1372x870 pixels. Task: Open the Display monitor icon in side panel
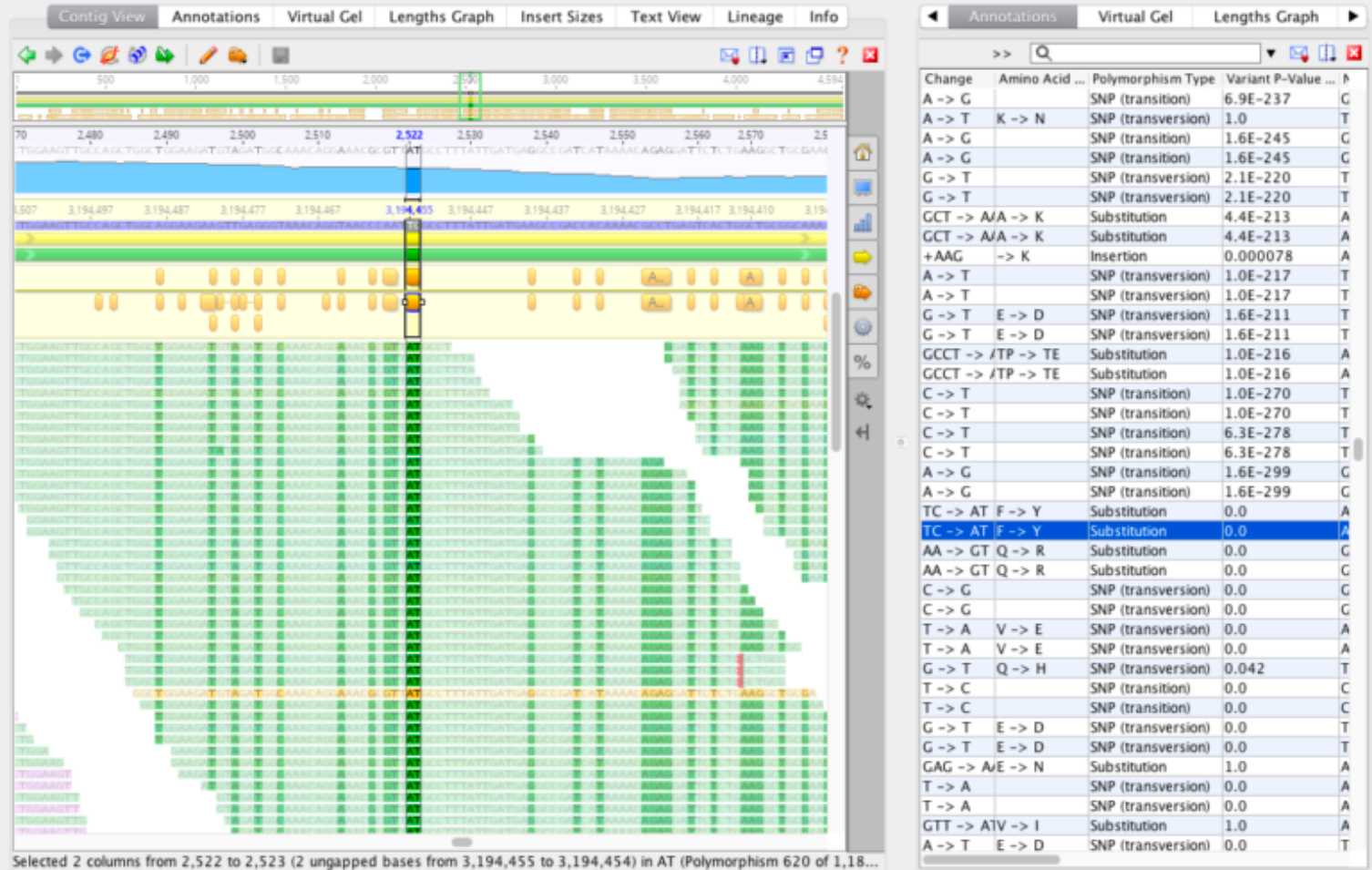[863, 188]
